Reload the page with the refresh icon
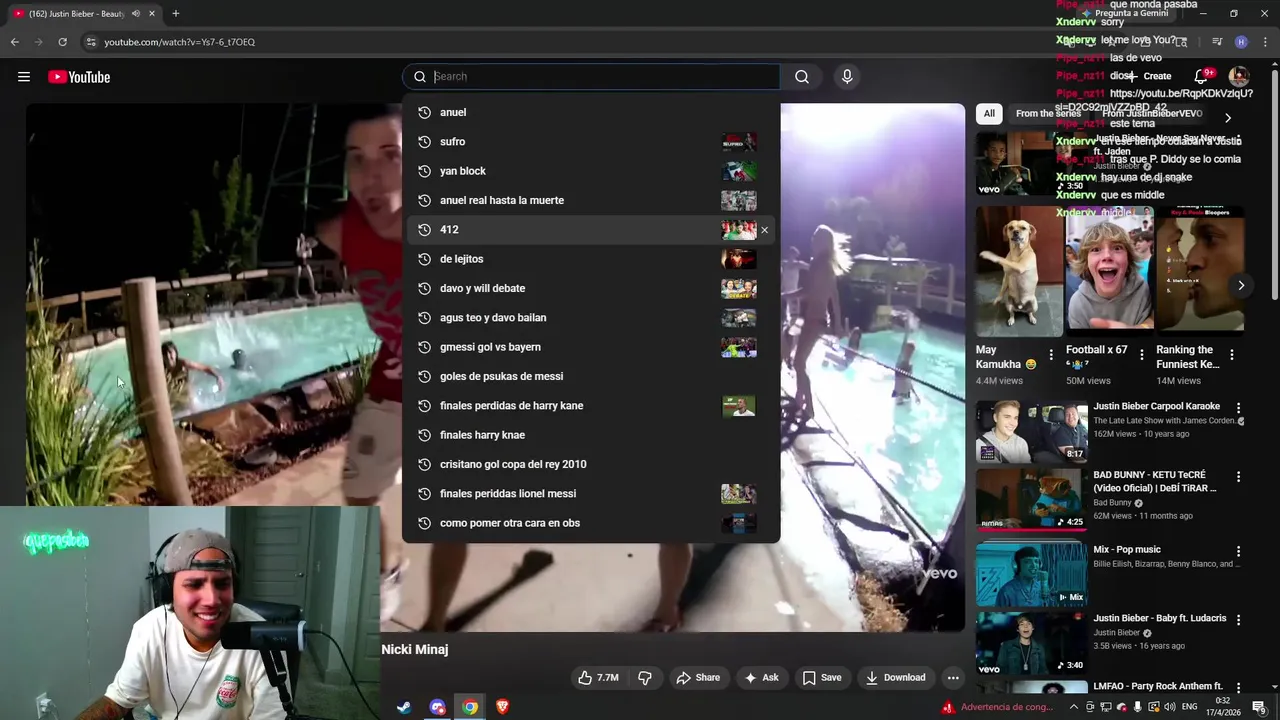This screenshot has width=1280, height=720. click(62, 42)
